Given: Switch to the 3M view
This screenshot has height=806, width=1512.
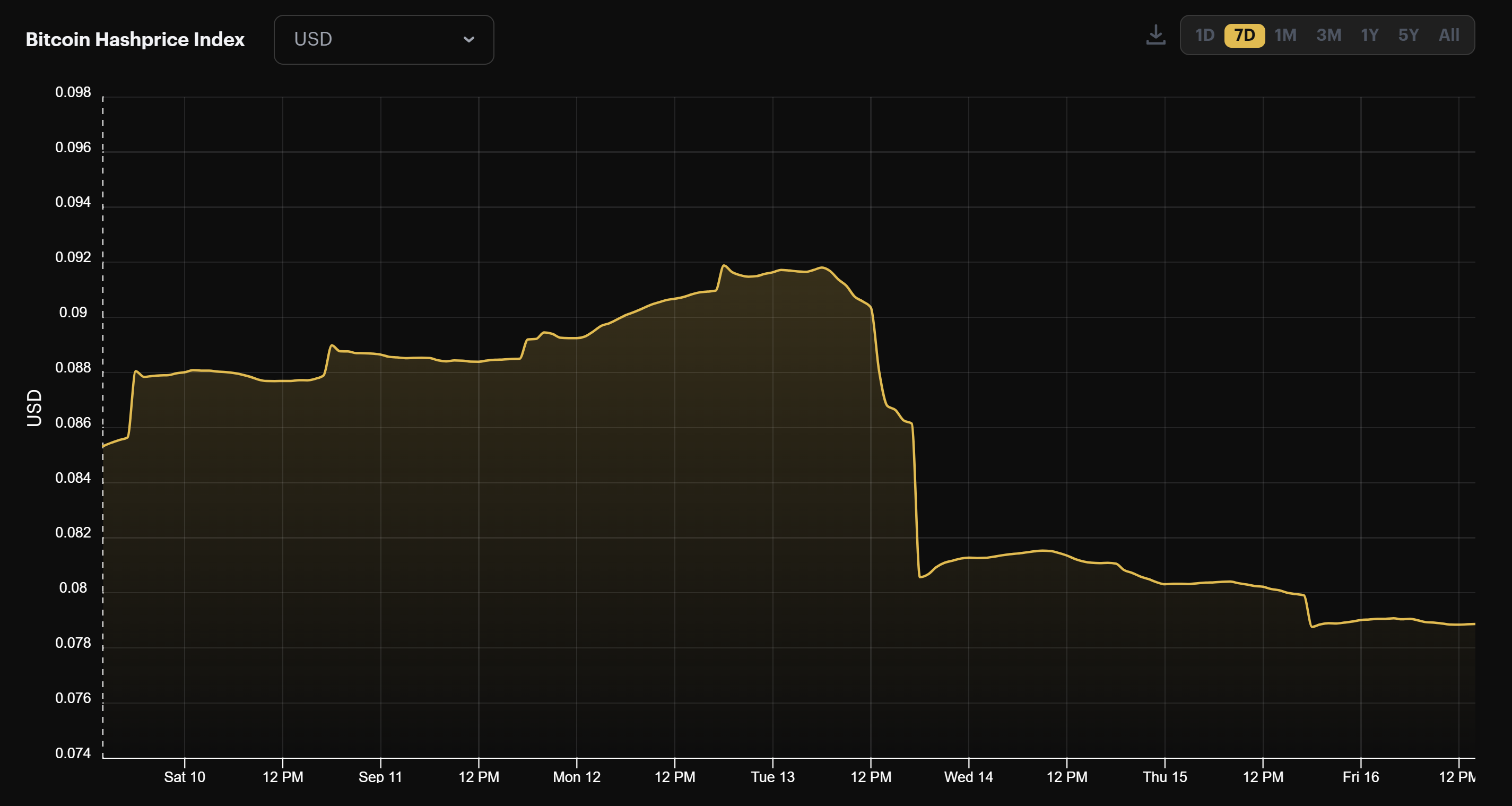Looking at the screenshot, I should point(1328,35).
